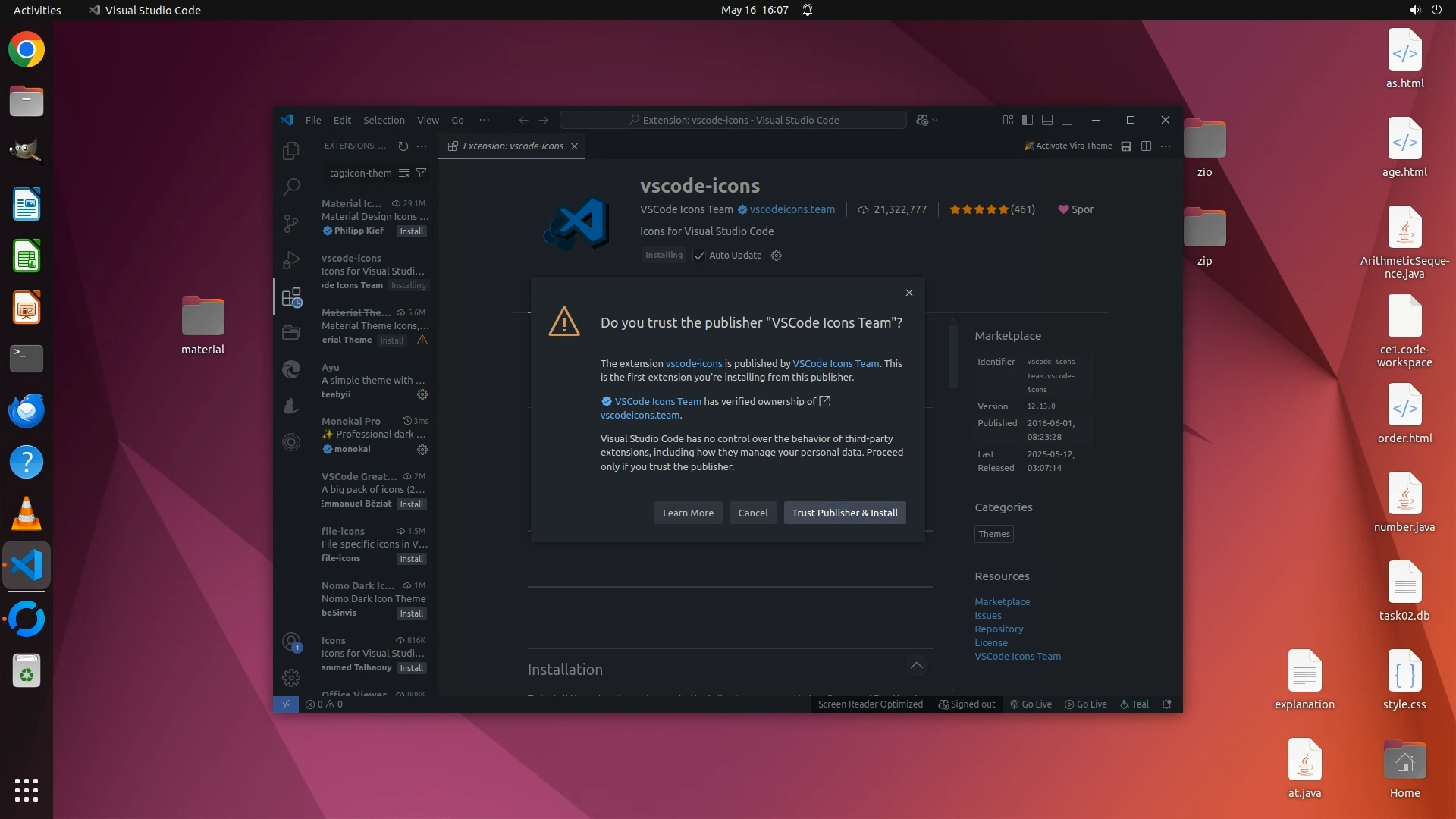The image size is (1456, 819).
Task: Select the Teal color theme status item
Action: coord(1134,704)
